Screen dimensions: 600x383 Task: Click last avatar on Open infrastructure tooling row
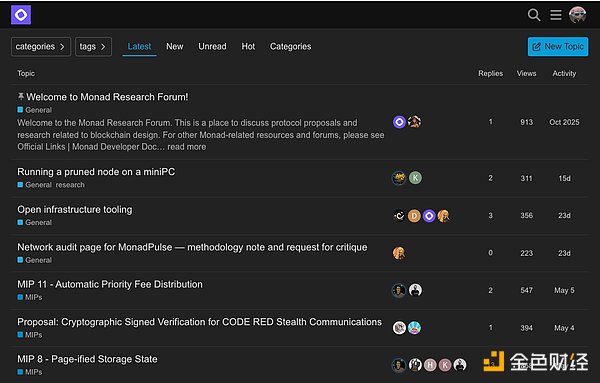(443, 216)
